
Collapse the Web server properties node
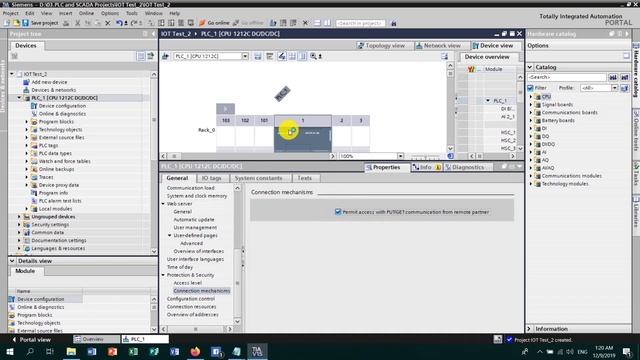[x=163, y=204]
